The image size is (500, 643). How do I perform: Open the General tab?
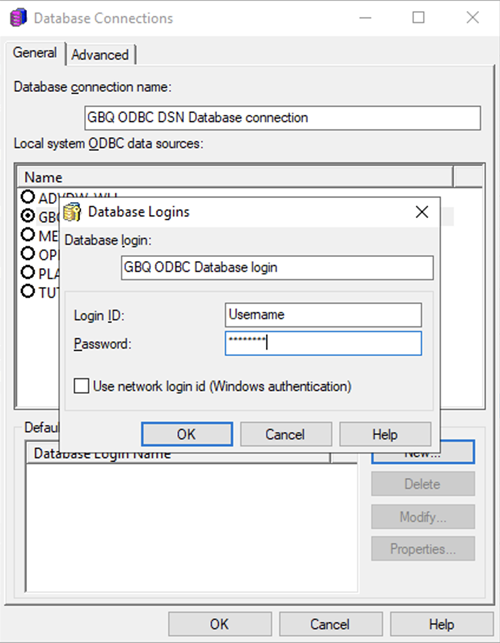35,53
